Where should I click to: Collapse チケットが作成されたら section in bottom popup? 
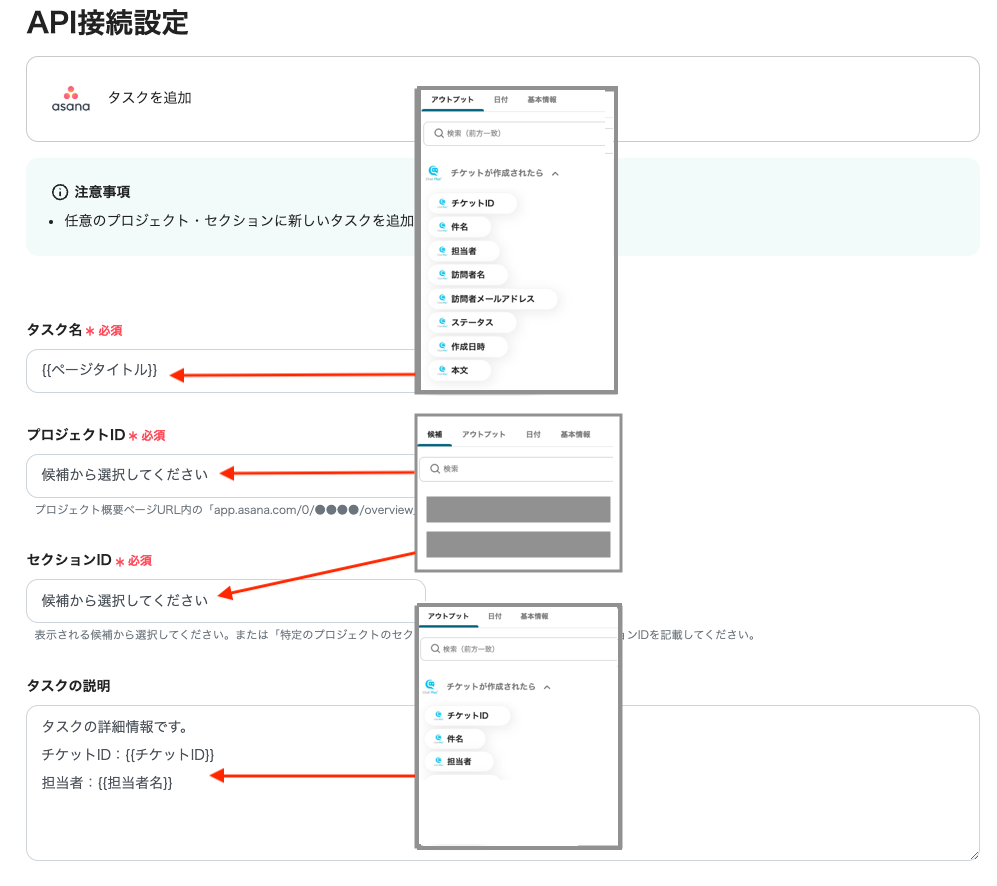coord(547,687)
